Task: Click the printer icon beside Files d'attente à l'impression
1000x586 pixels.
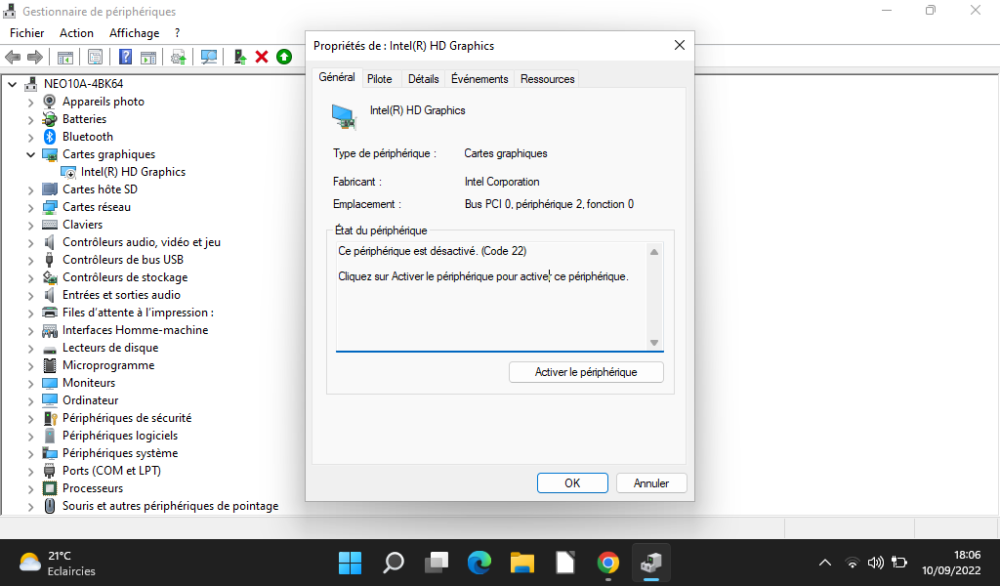Action: [x=50, y=312]
